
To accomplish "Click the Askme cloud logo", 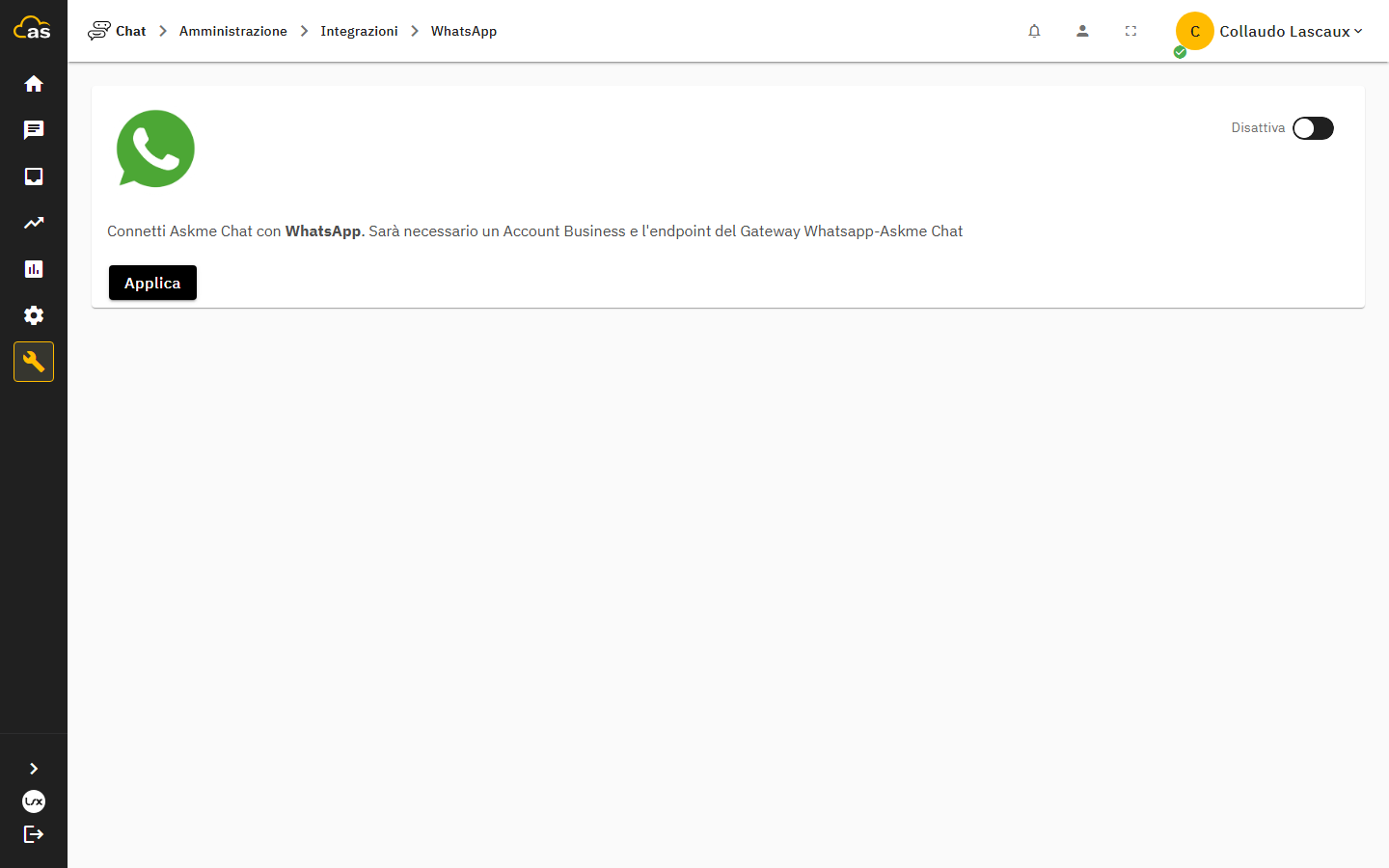I will (x=32, y=28).
